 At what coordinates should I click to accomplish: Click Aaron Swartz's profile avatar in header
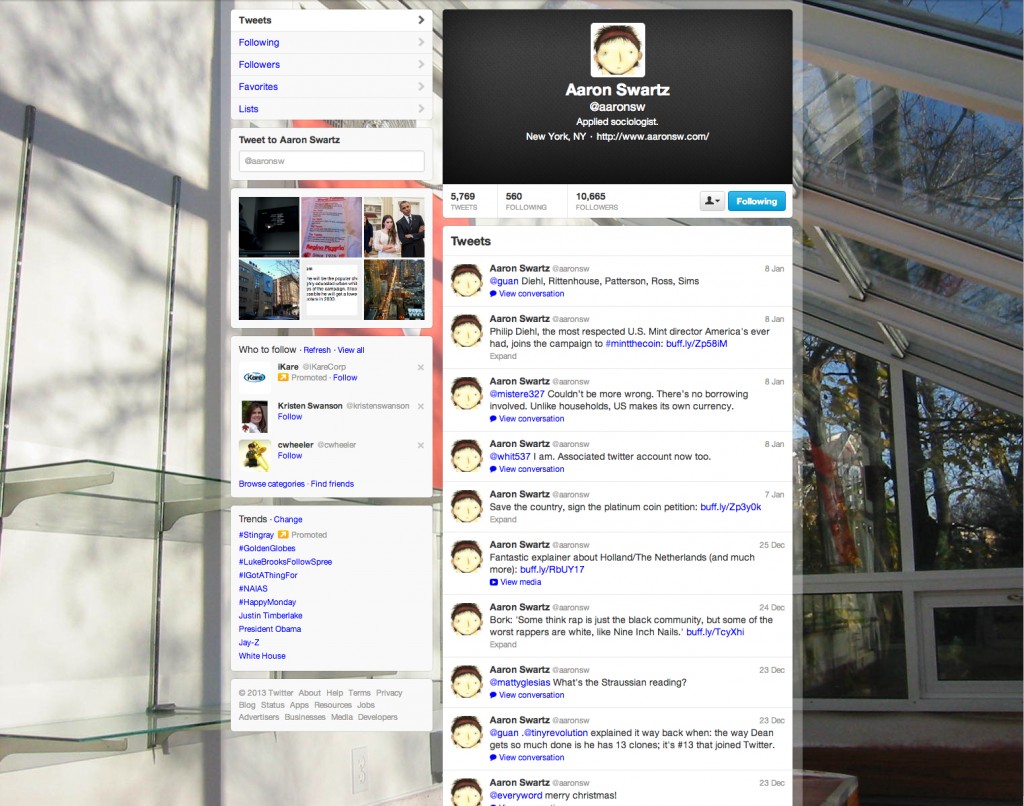pos(618,50)
